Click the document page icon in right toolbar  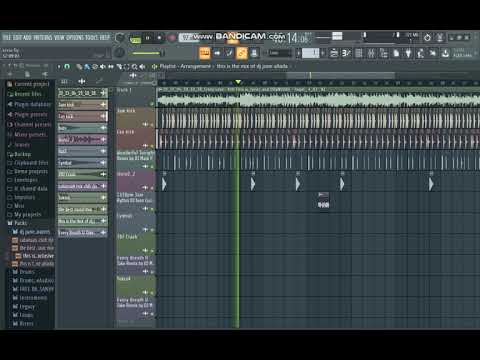pos(396,53)
